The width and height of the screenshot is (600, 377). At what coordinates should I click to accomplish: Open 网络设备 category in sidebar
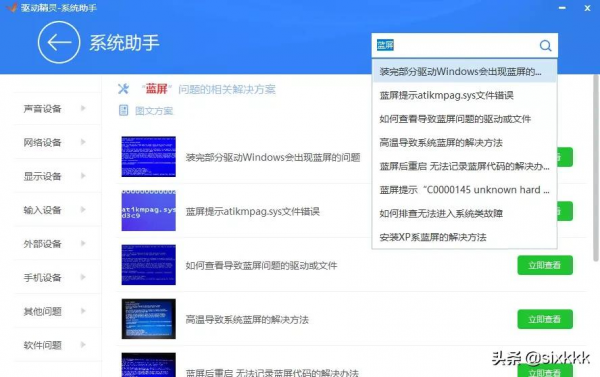pos(57,142)
